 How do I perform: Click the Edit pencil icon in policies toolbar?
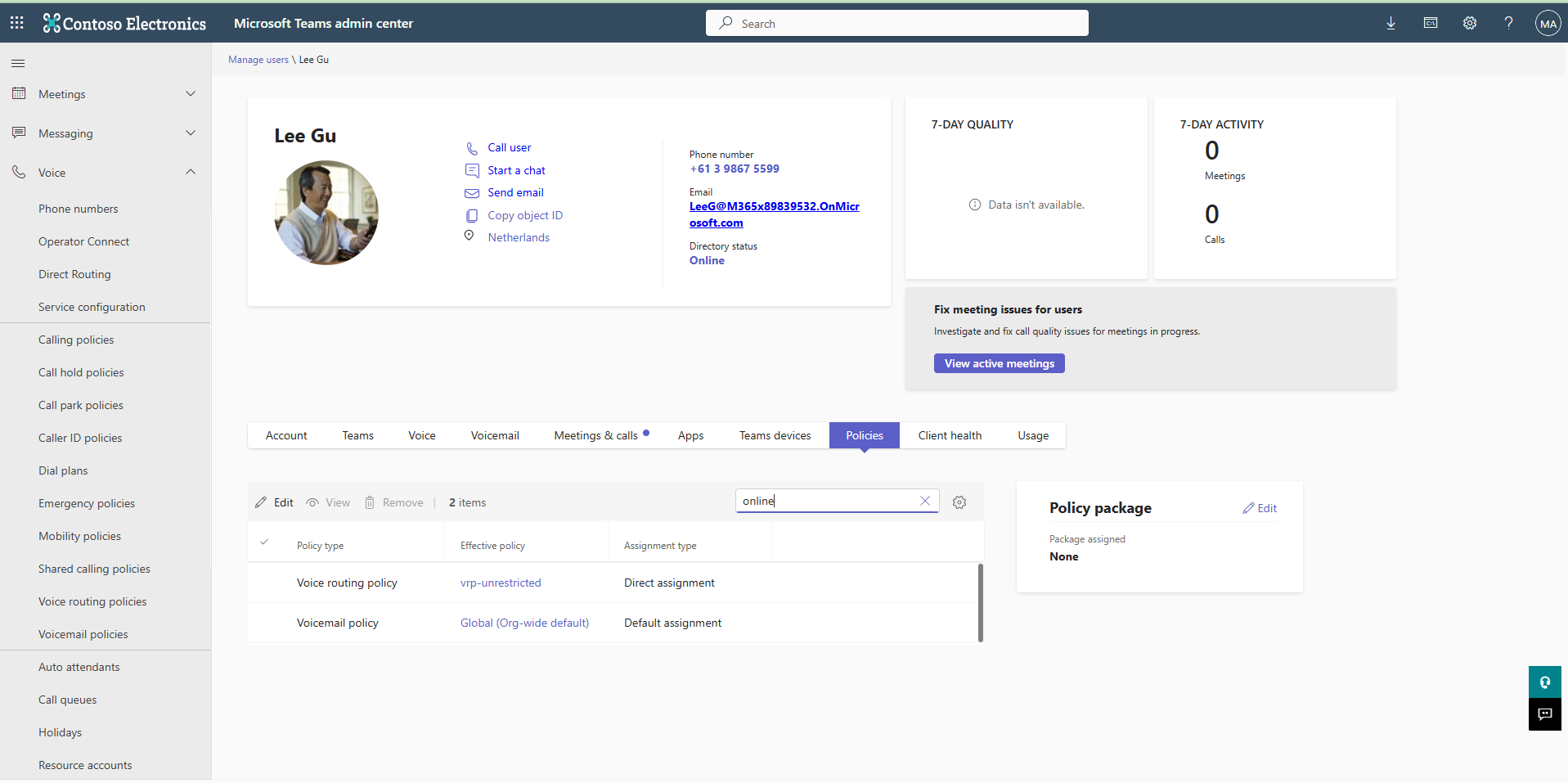261,502
